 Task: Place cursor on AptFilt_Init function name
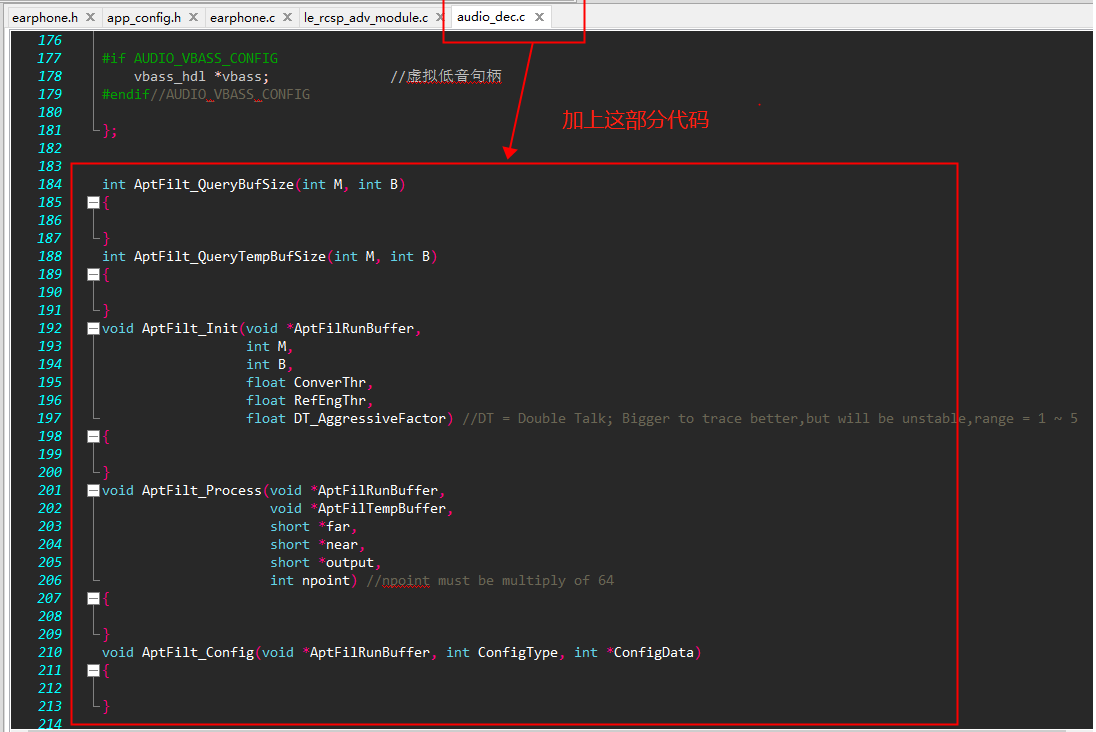pyautogui.click(x=189, y=329)
